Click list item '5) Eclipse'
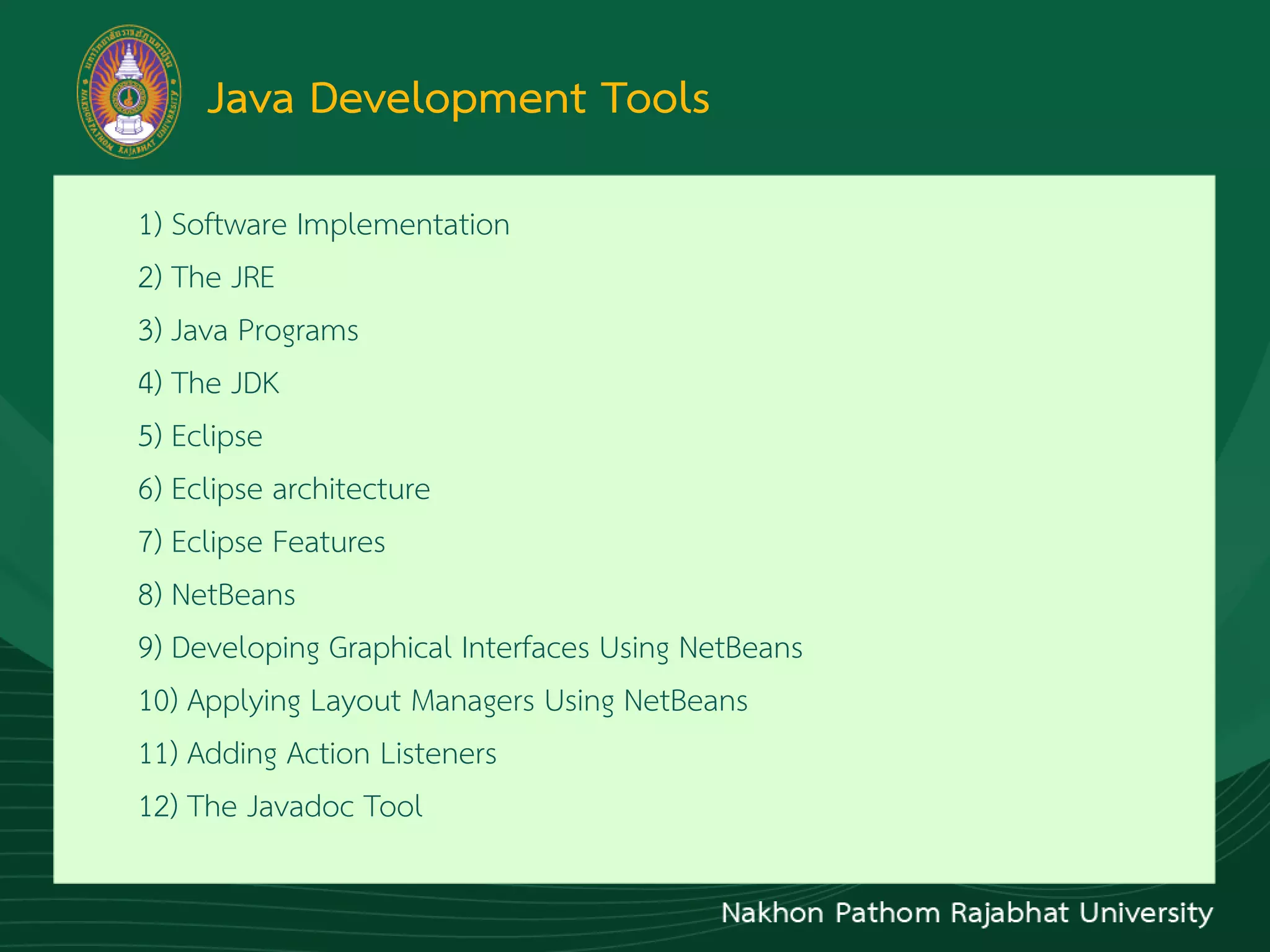 pyautogui.click(x=200, y=436)
